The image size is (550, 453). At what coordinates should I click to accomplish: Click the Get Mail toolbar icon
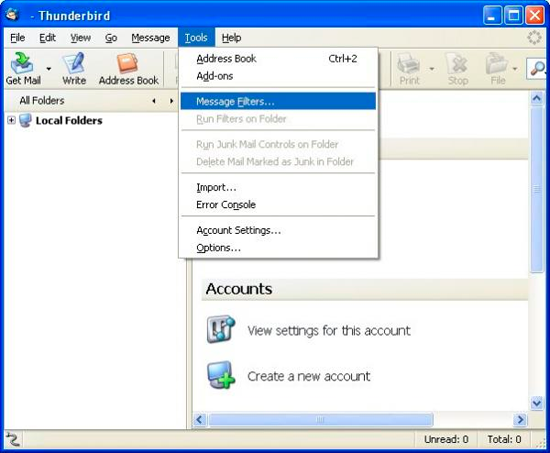22,63
